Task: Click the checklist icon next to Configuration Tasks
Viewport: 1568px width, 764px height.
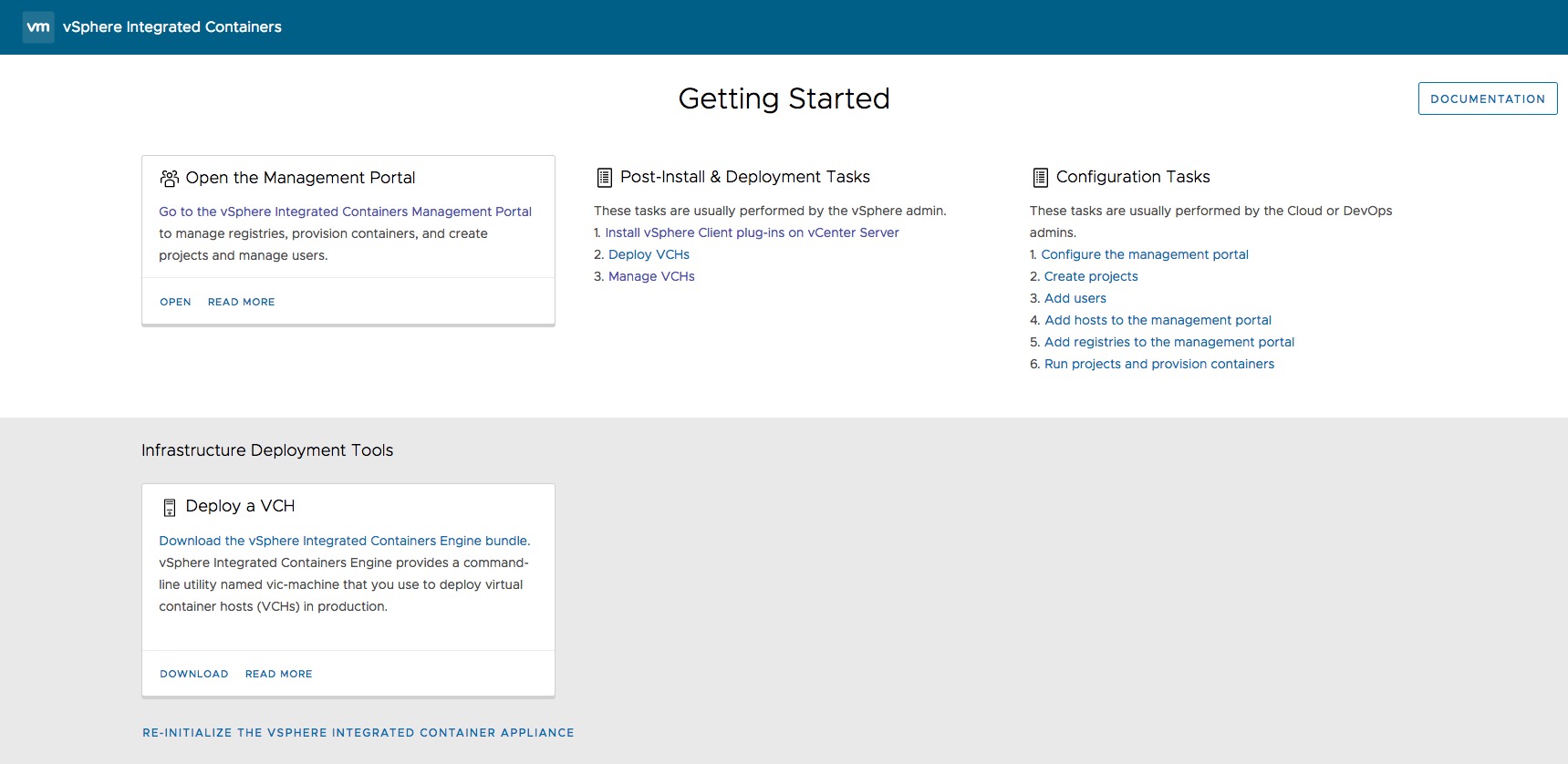Action: tap(1040, 178)
